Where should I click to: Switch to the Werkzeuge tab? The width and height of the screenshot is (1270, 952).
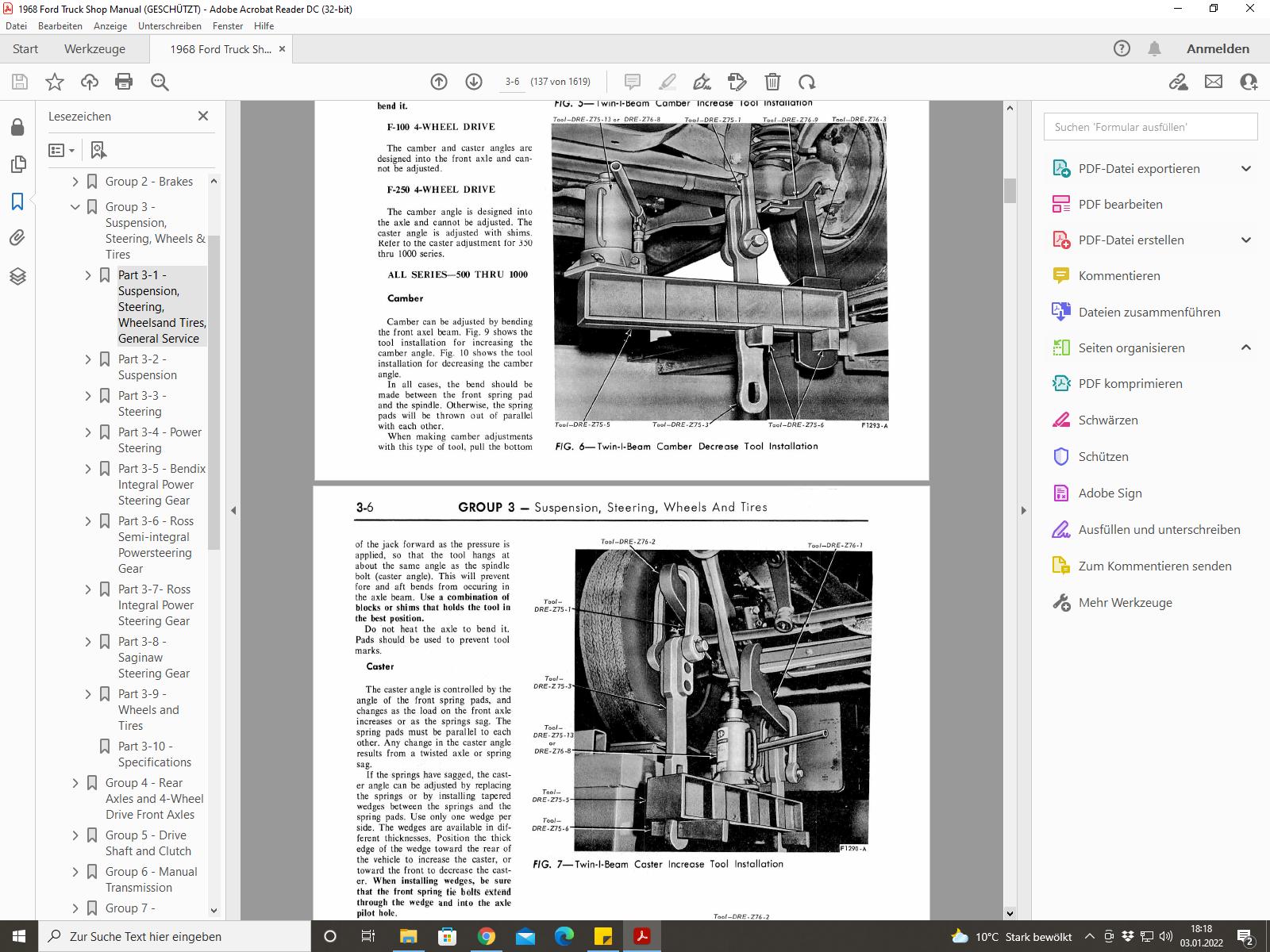94,48
